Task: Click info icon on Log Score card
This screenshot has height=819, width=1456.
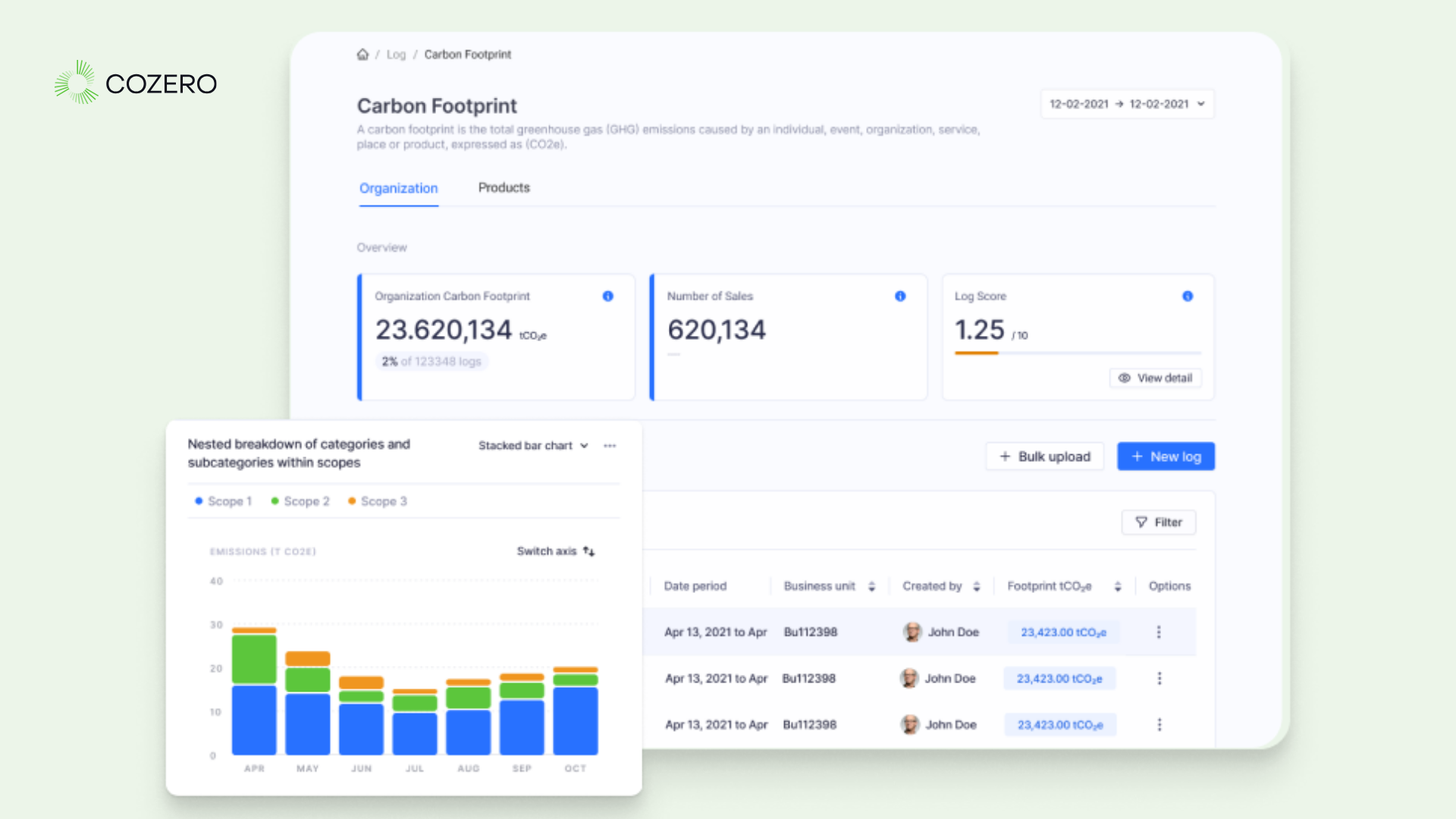Action: [x=1188, y=297]
